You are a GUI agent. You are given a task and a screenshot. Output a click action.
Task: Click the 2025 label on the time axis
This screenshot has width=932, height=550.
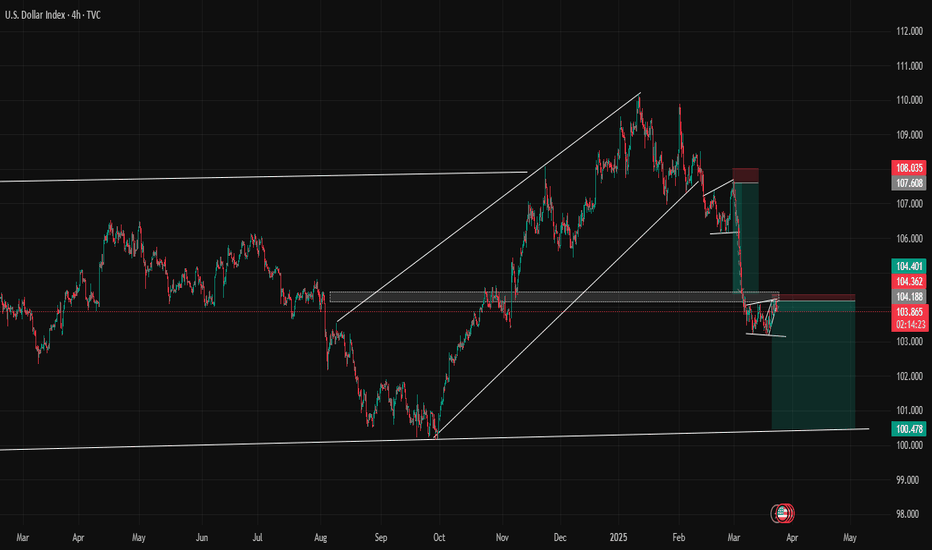click(x=618, y=538)
